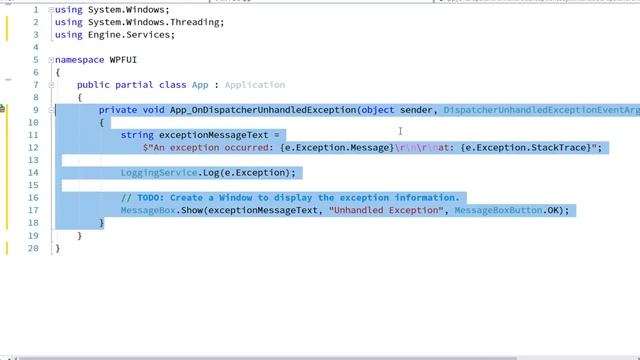Click "e.Exception.Message" in the interpolated string
Viewport: 640px width, 360px height.
(337, 147)
